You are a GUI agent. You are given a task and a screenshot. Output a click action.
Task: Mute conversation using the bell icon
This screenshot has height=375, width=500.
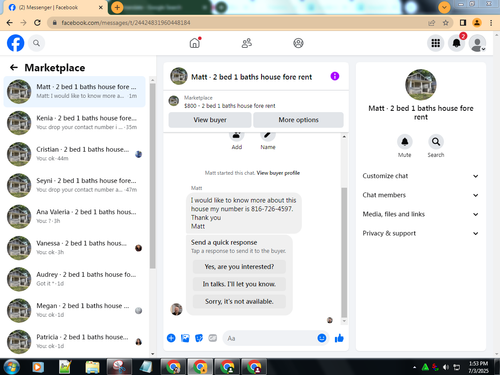pyautogui.click(x=405, y=142)
